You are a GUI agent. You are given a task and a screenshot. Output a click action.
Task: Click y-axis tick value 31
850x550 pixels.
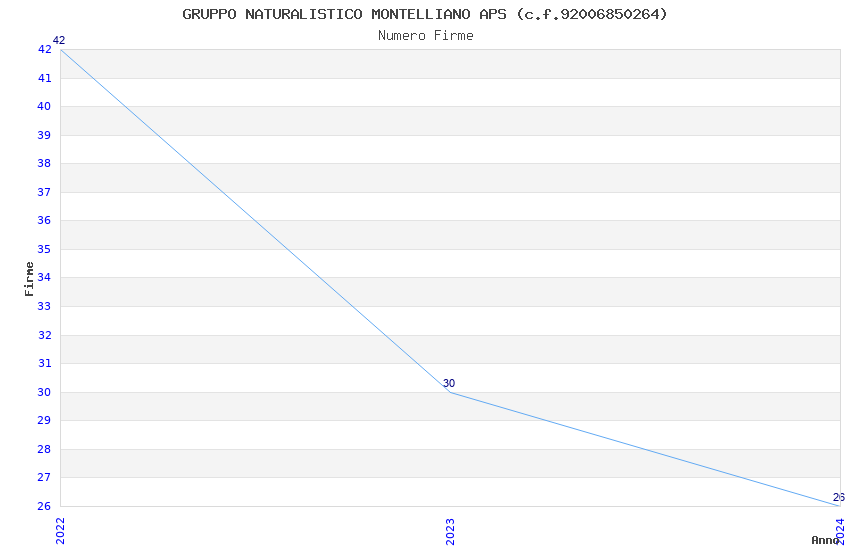pos(44,363)
